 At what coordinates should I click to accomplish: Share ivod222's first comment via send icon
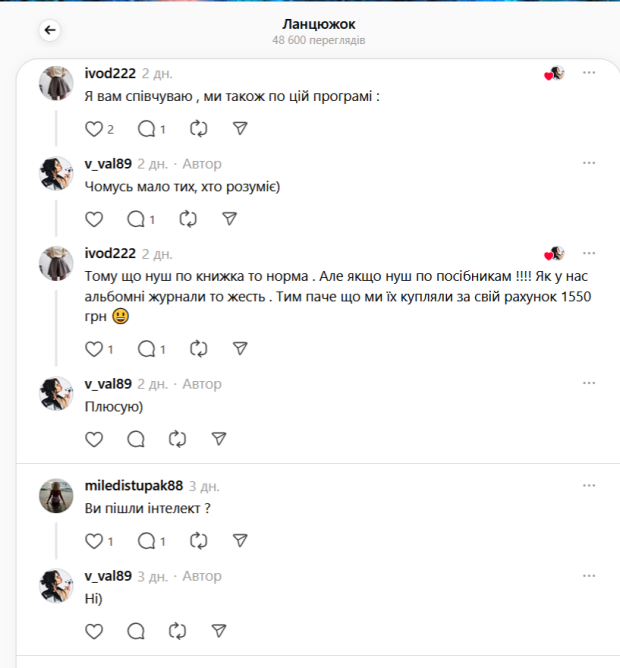pyautogui.click(x=240, y=129)
